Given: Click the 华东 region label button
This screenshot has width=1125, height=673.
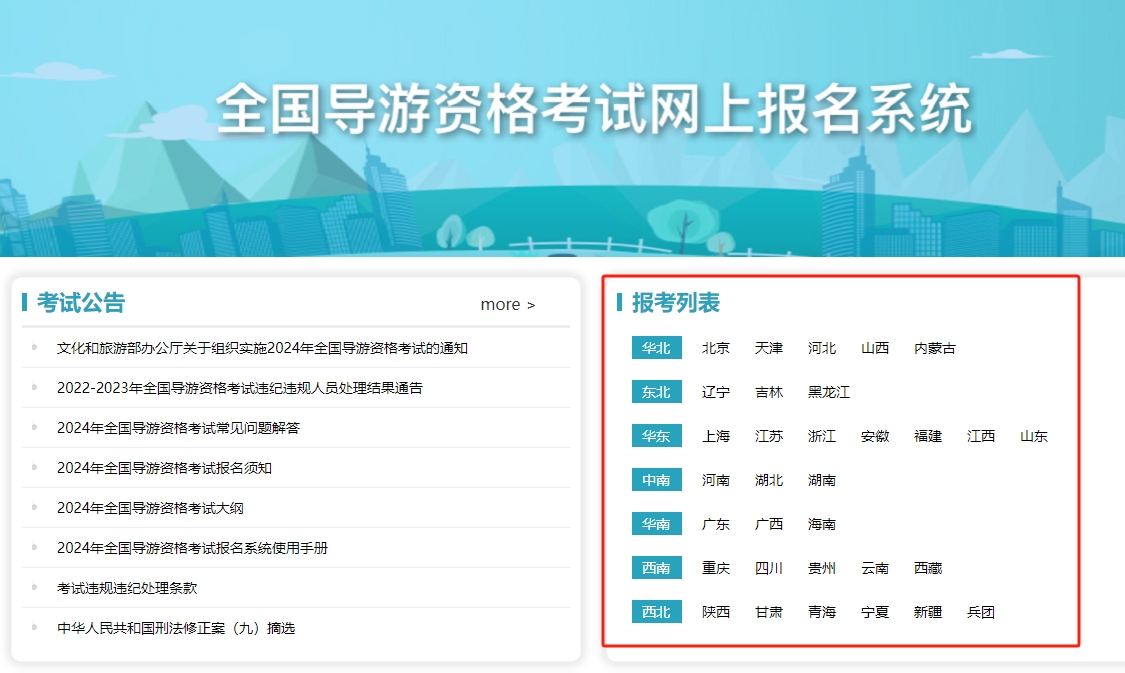Looking at the screenshot, I should coord(656,436).
